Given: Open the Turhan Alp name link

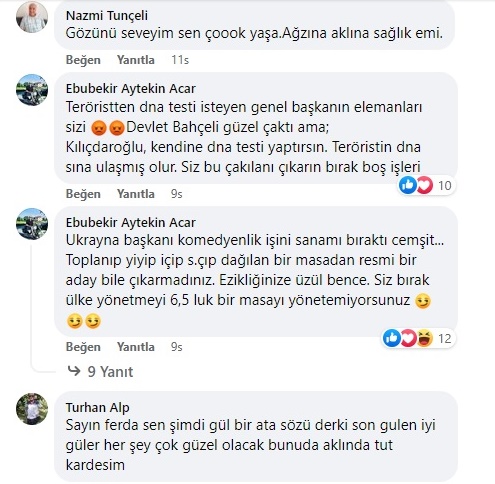Looking at the screenshot, I should (97, 407).
